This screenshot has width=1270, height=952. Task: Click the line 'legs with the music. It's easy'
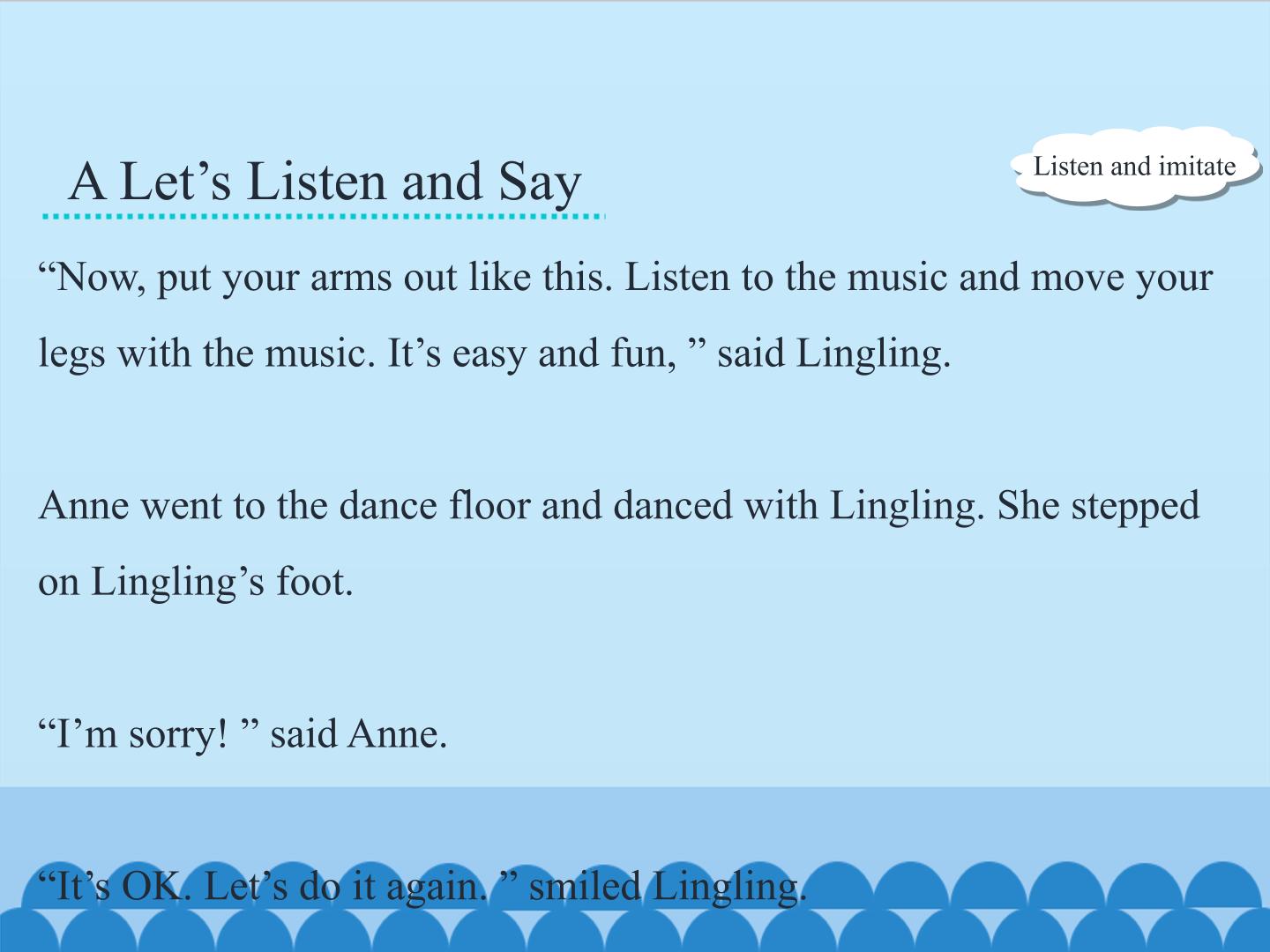(x=495, y=354)
